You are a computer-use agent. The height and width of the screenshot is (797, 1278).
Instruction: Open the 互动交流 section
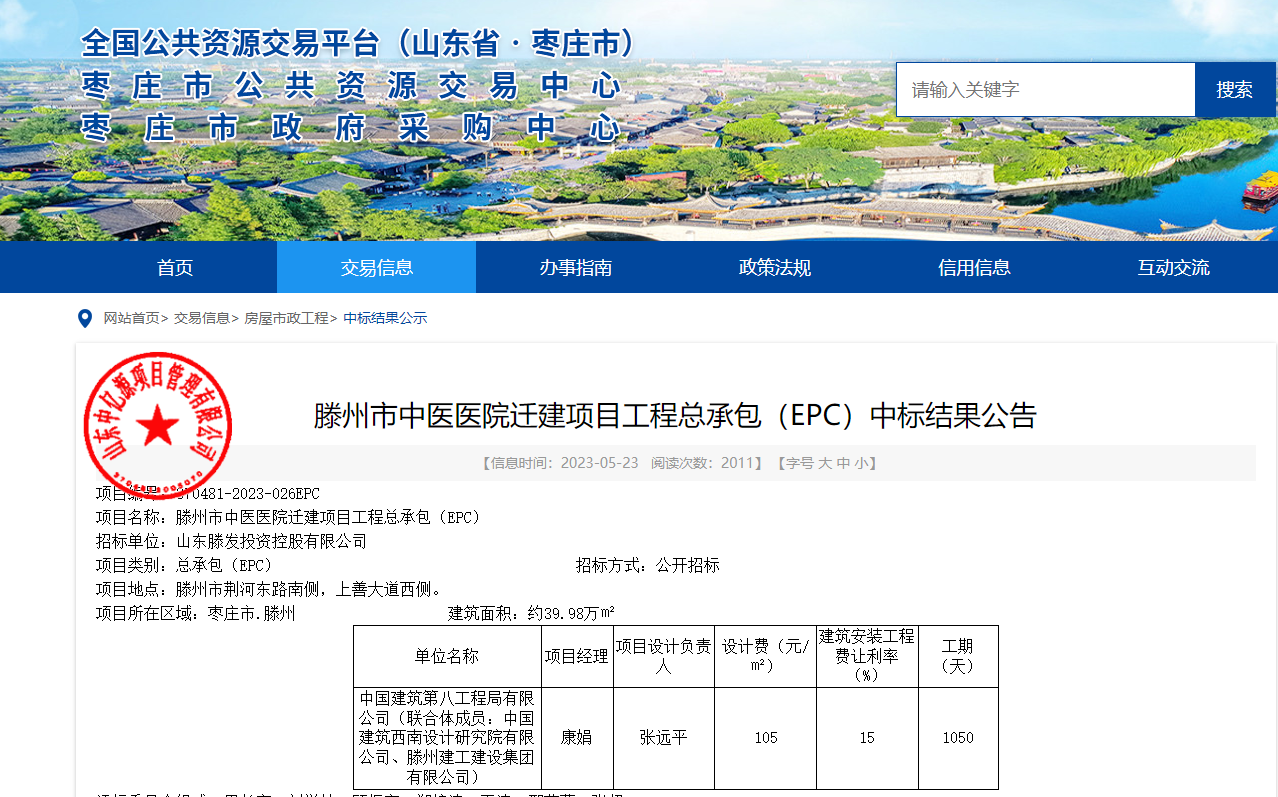tap(1173, 267)
